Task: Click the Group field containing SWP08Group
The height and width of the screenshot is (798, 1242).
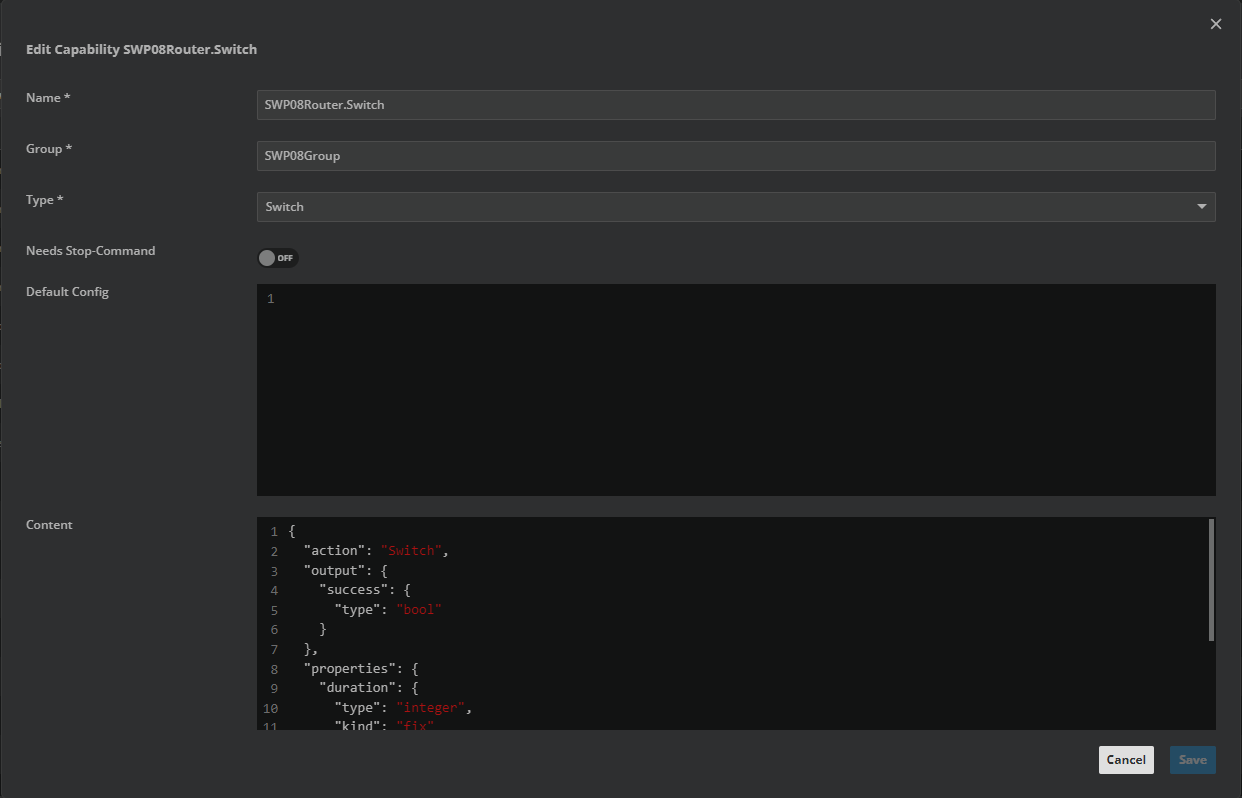Action: [x=735, y=156]
